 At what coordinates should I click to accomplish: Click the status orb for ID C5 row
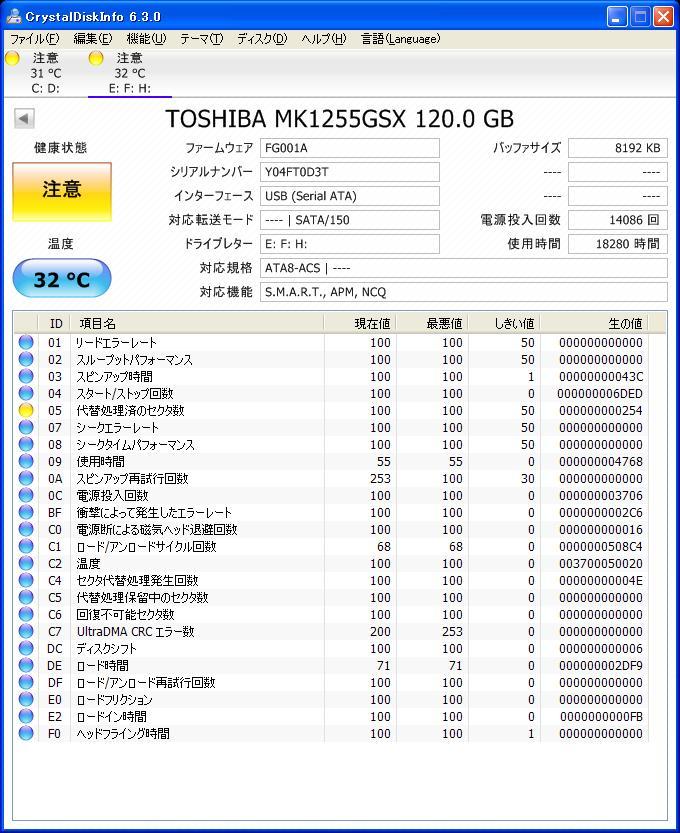click(x=26, y=597)
